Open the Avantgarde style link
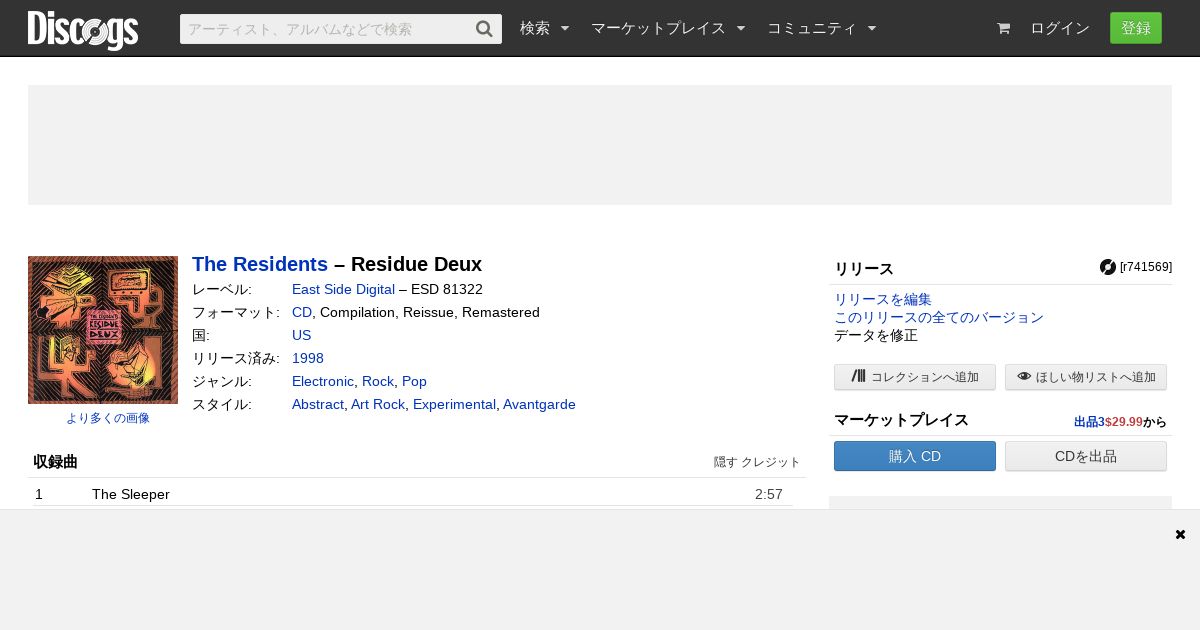The height and width of the screenshot is (630, 1200). pyautogui.click(x=539, y=404)
